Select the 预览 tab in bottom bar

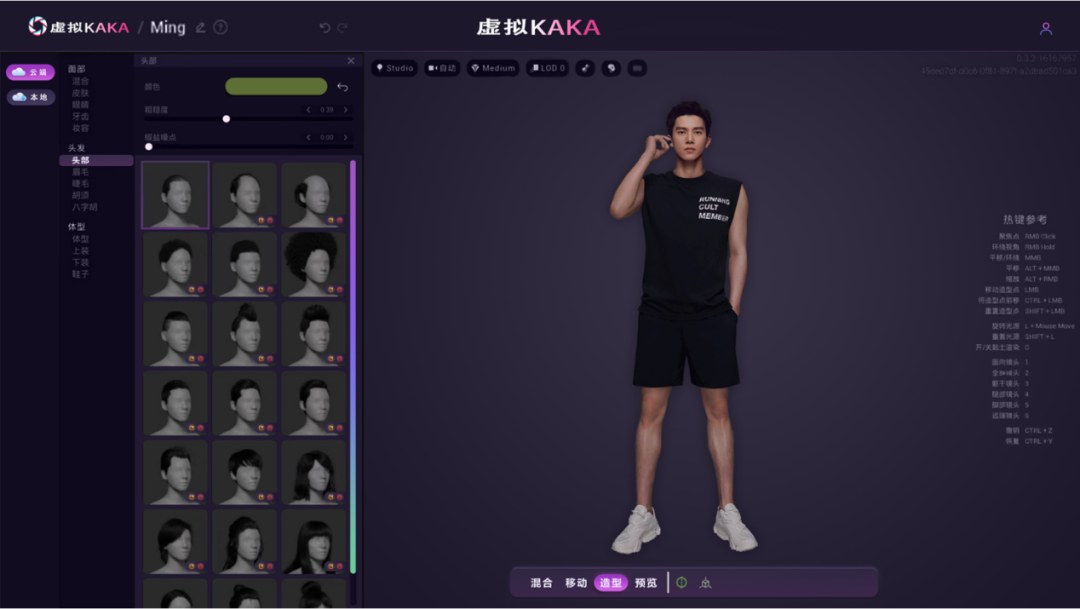646,583
